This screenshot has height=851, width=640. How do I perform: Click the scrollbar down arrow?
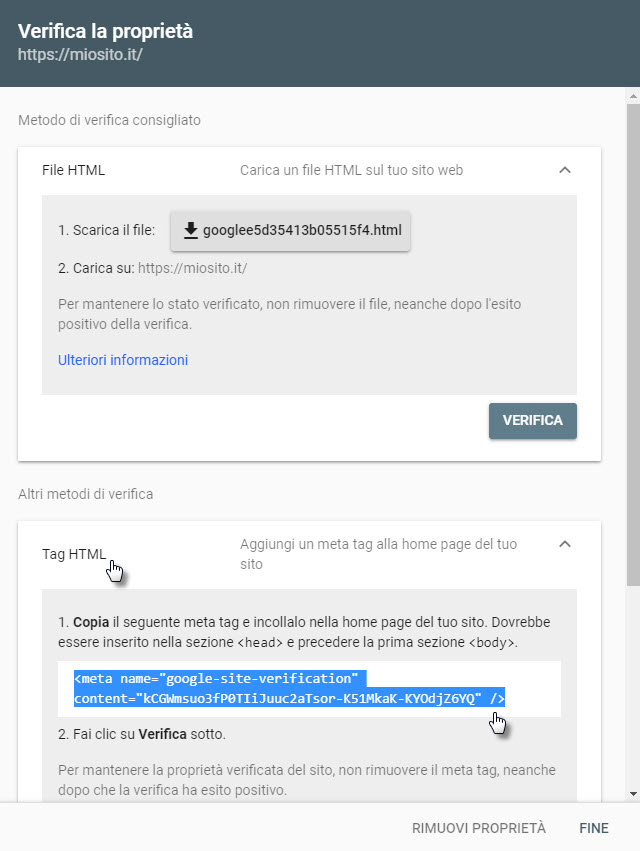633,794
